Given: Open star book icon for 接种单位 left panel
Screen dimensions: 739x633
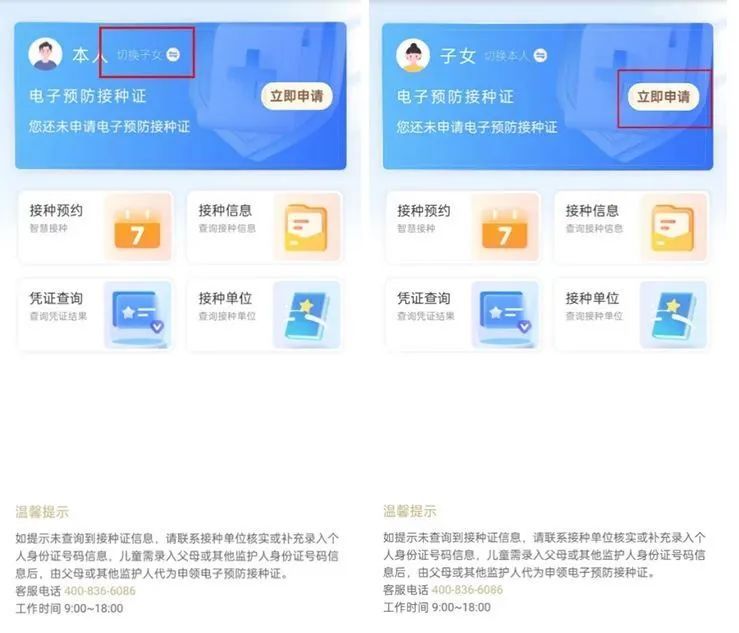Looking at the screenshot, I should [x=306, y=315].
